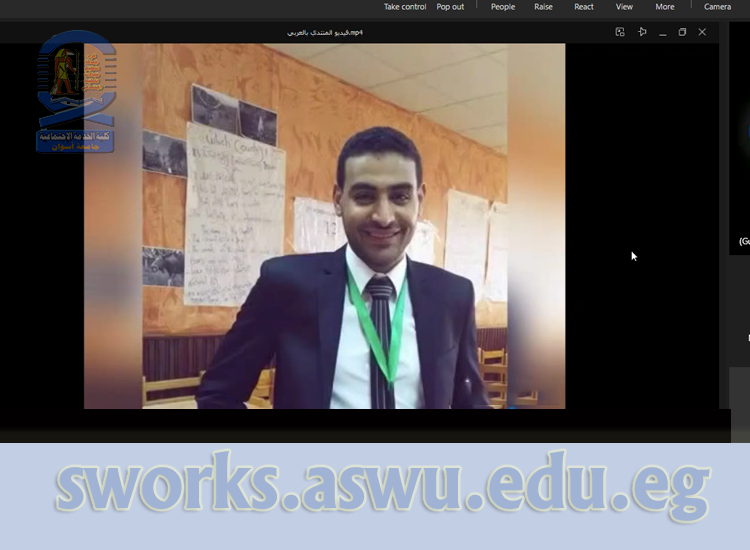
Task: Click Take control in the meeting toolbar
Action: tap(405, 7)
